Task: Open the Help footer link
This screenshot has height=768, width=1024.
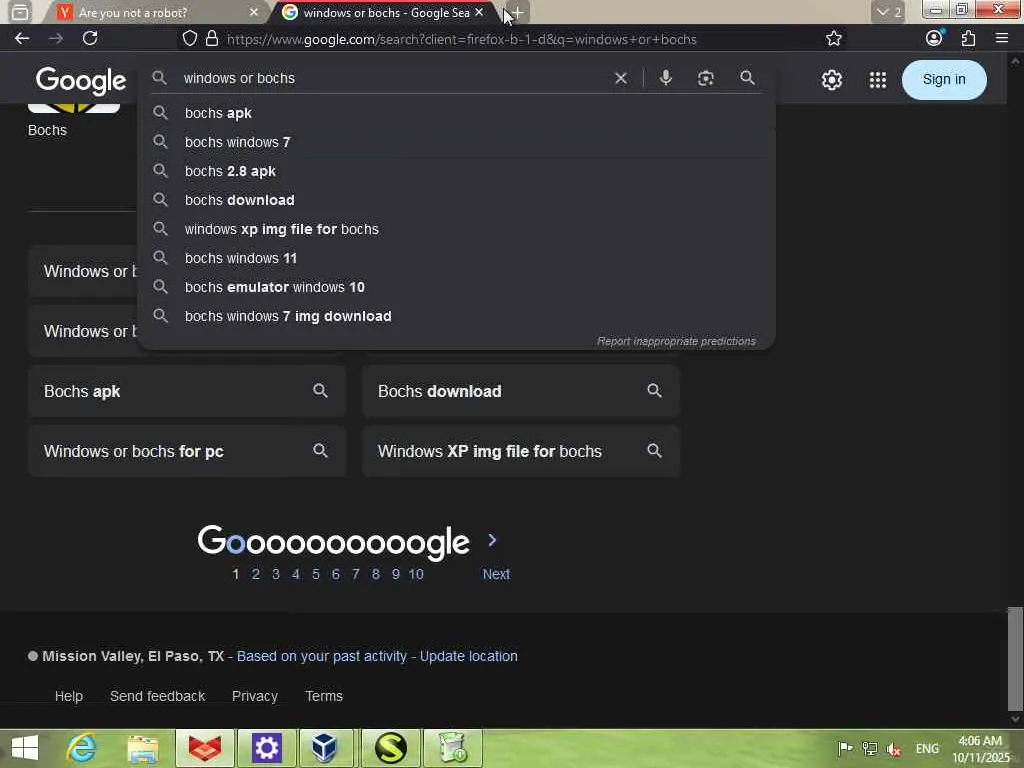Action: pos(69,696)
